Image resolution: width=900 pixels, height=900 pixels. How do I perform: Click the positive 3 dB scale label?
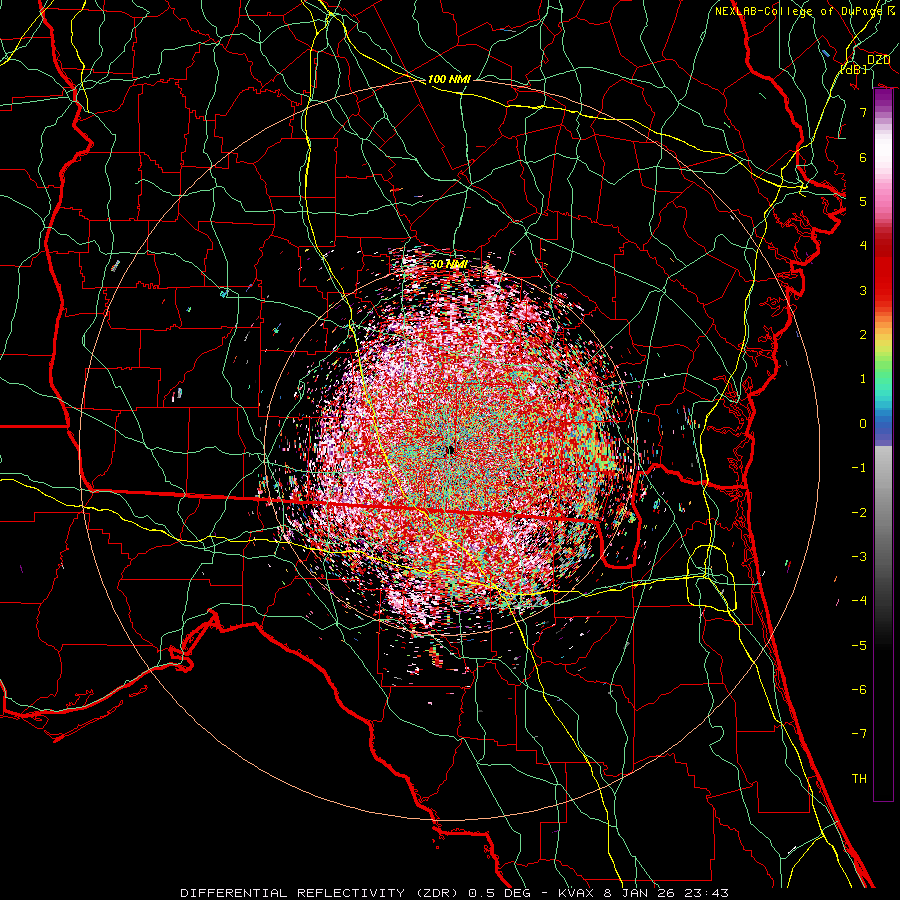[863, 290]
